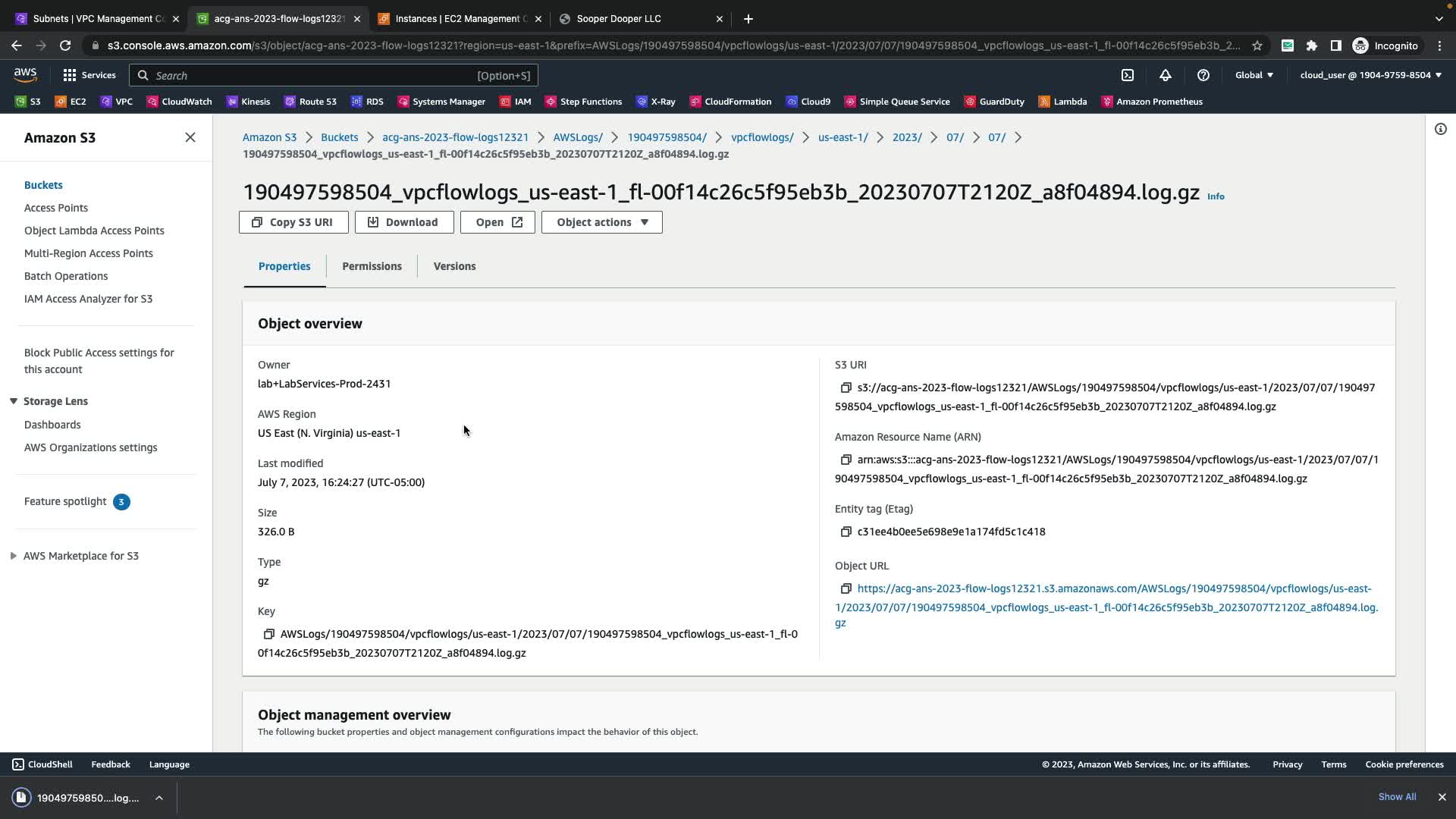
Task: Open the Services grid menu icon
Action: [70, 75]
